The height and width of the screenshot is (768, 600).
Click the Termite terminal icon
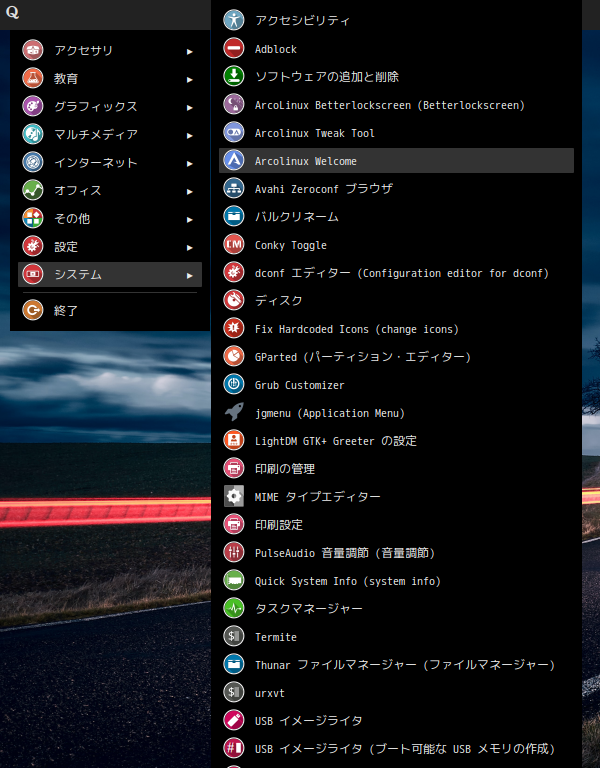(234, 636)
